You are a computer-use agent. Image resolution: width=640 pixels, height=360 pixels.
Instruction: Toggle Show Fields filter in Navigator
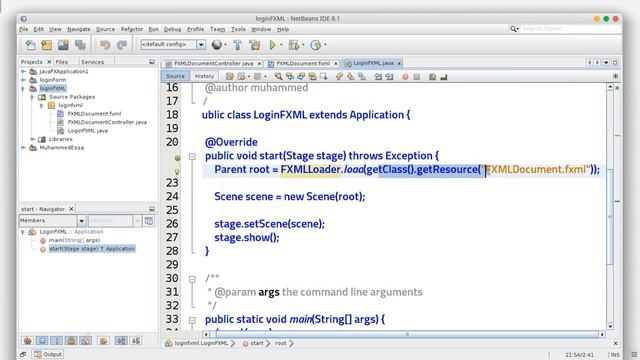42,340
